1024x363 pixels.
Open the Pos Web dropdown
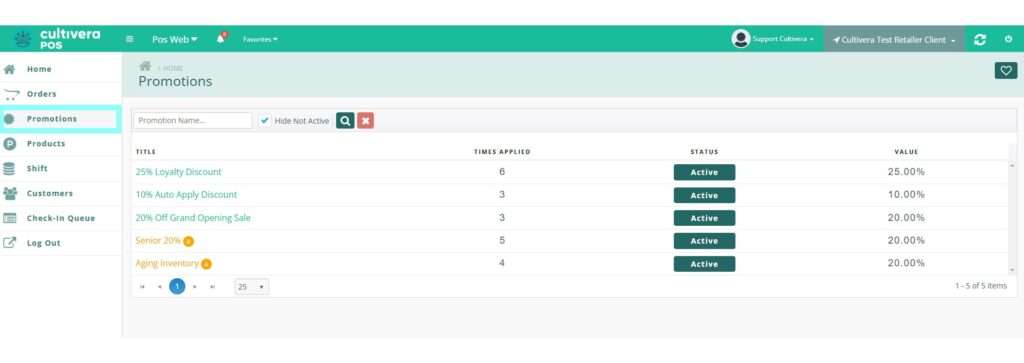(174, 40)
